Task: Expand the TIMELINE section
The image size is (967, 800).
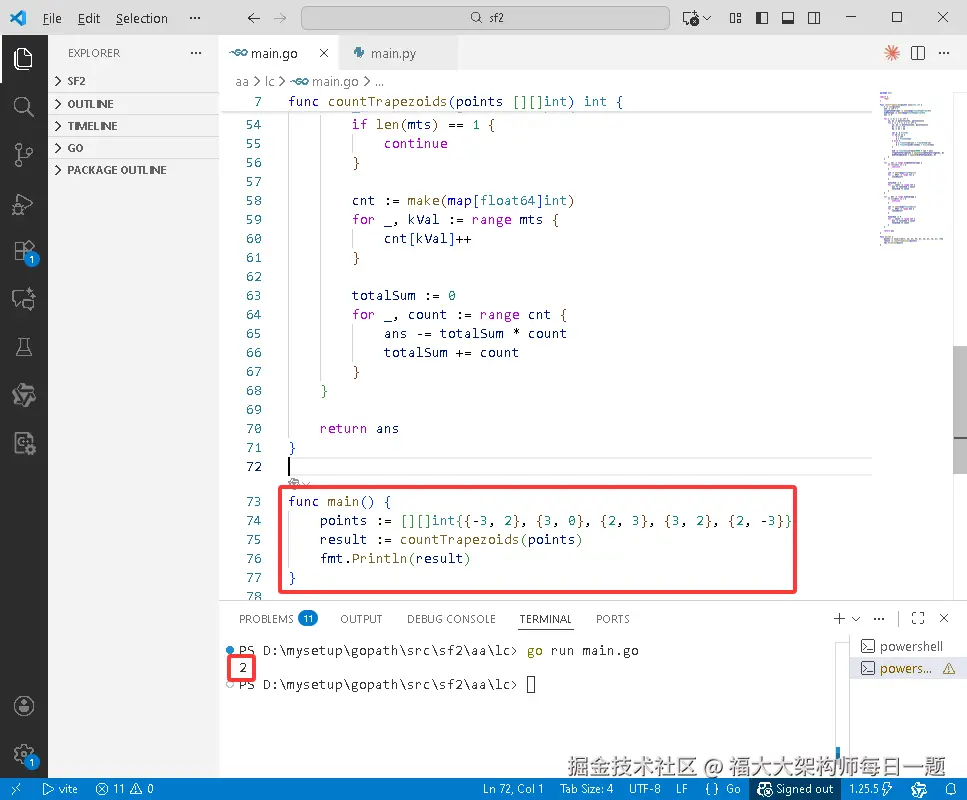Action: [134, 126]
